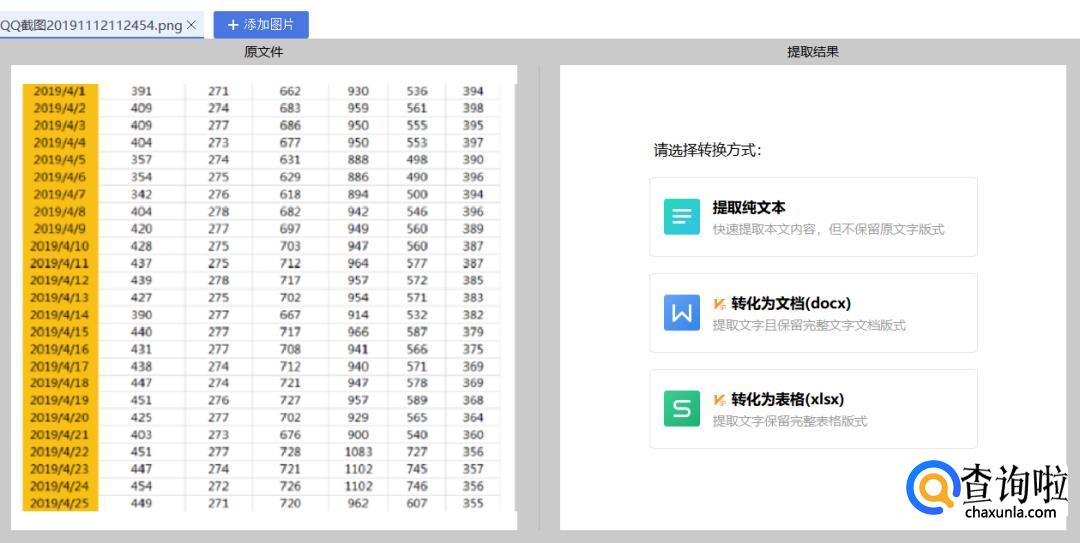Click date cell 2019/4/5

coord(60,159)
